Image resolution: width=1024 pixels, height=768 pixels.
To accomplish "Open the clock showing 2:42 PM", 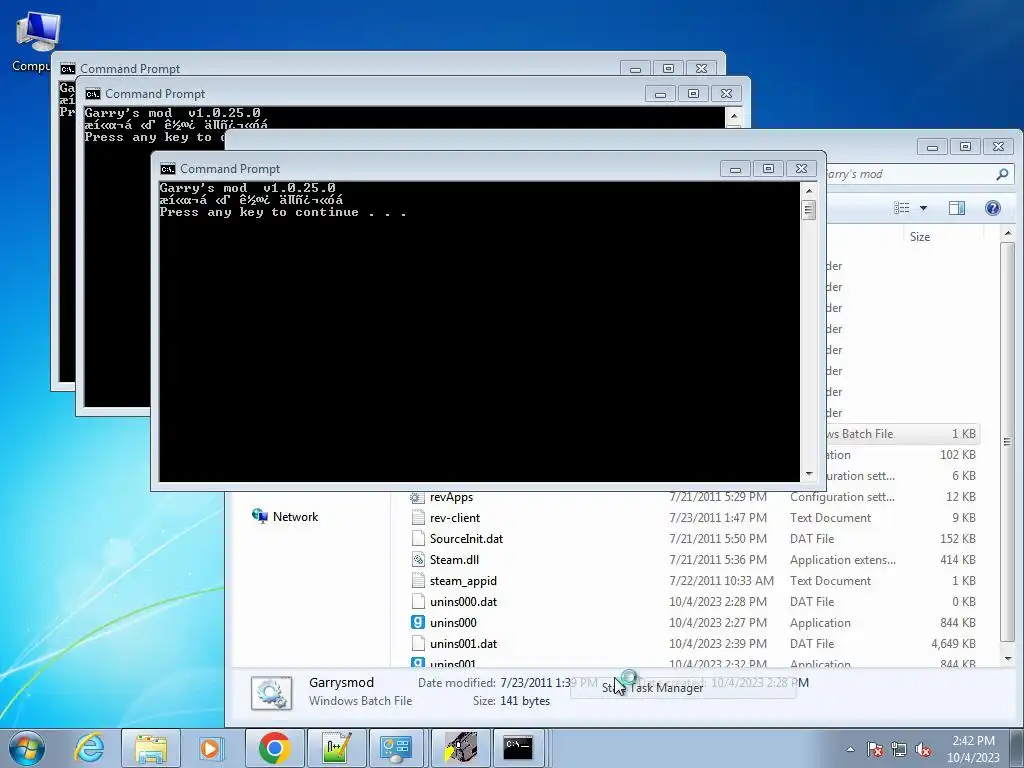I will tap(973, 749).
